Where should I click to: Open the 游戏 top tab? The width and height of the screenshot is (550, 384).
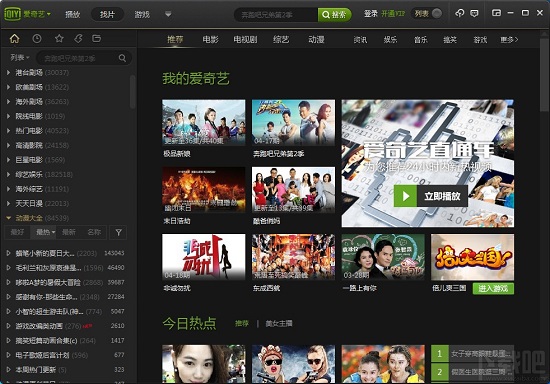tap(142, 14)
